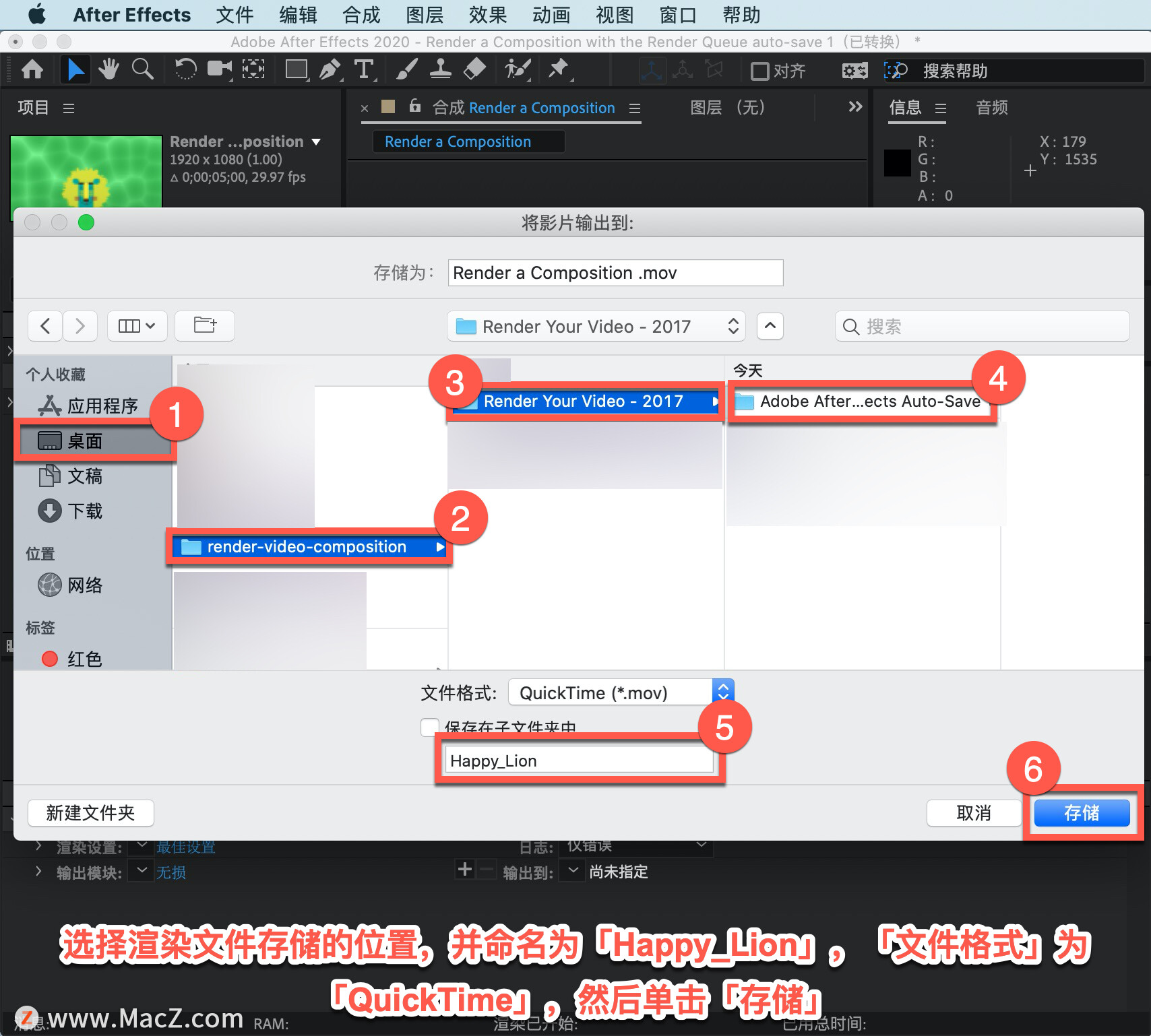
Task: Enable save in subfolder checkbox
Action: coord(430,727)
